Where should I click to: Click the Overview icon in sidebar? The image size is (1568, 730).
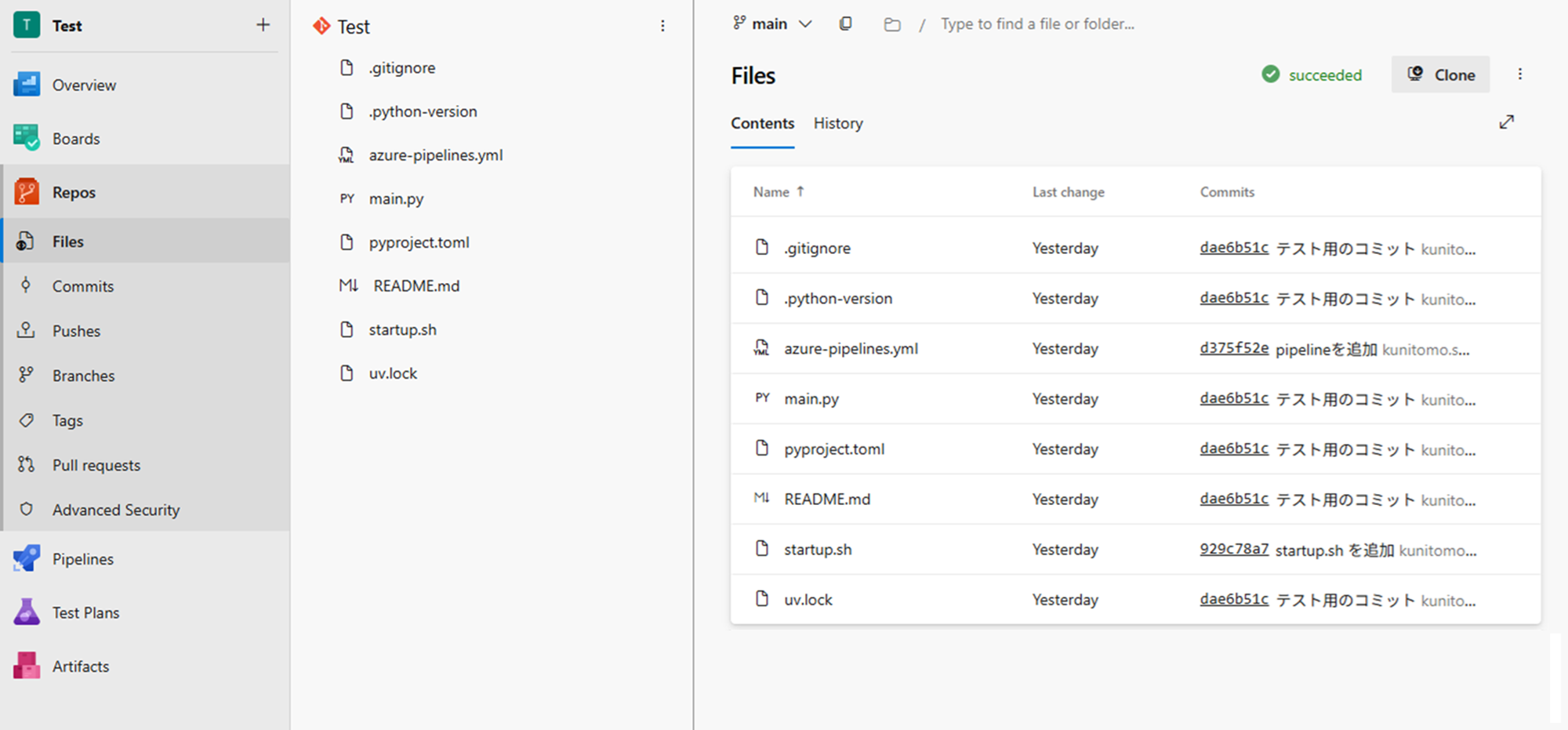(x=27, y=85)
